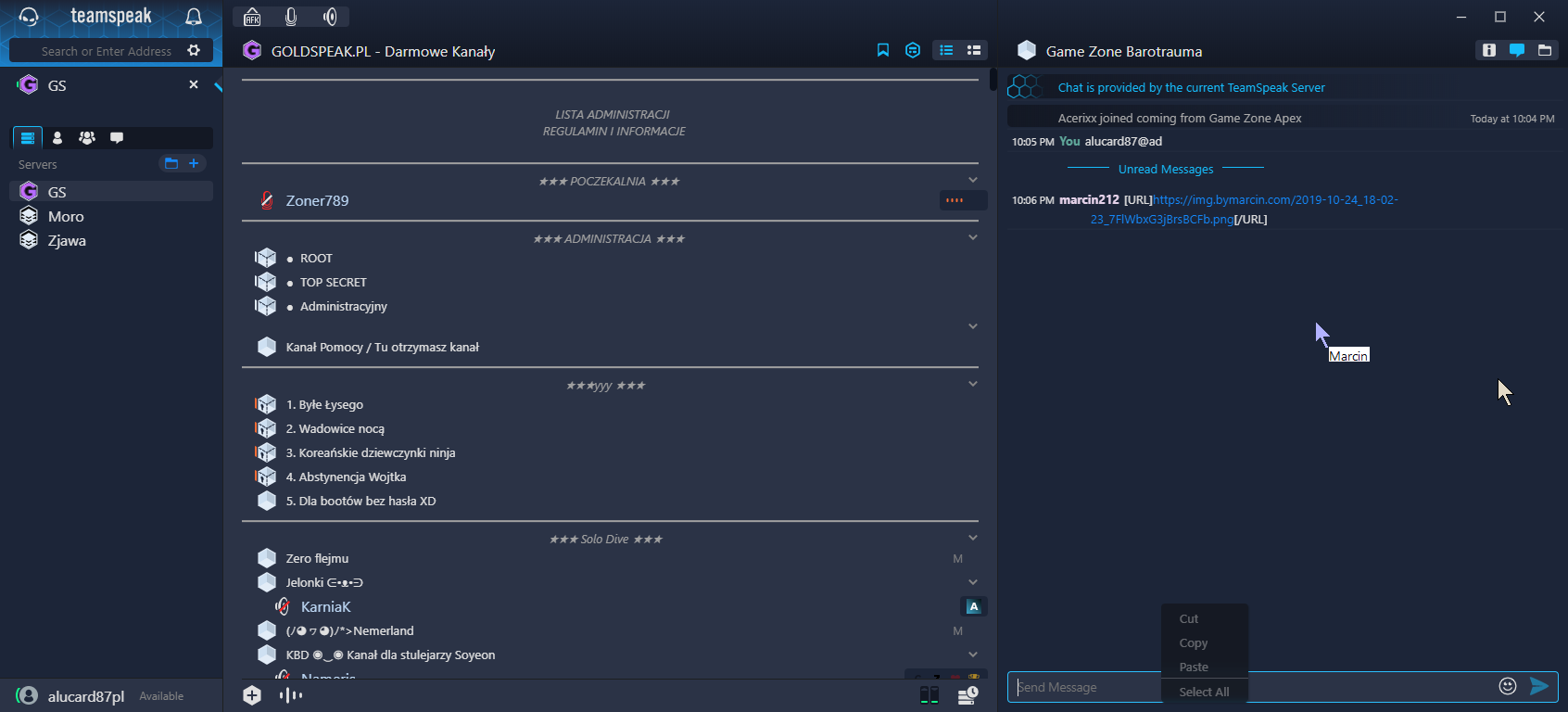This screenshot has height=712, width=1568.
Task: Add a new server with plus icon
Action: (194, 163)
